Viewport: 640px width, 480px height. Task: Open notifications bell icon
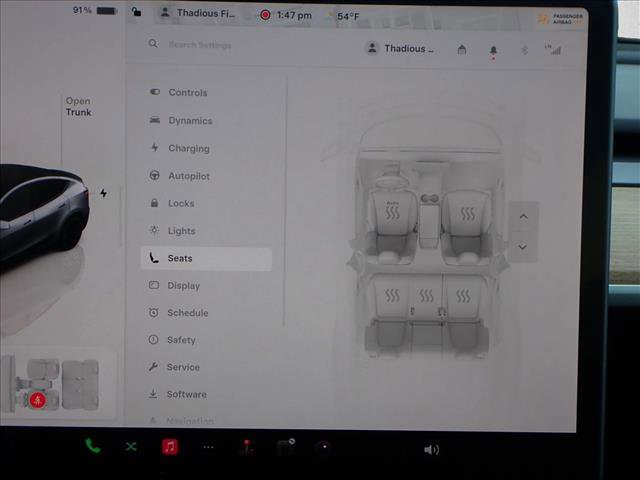pos(493,51)
